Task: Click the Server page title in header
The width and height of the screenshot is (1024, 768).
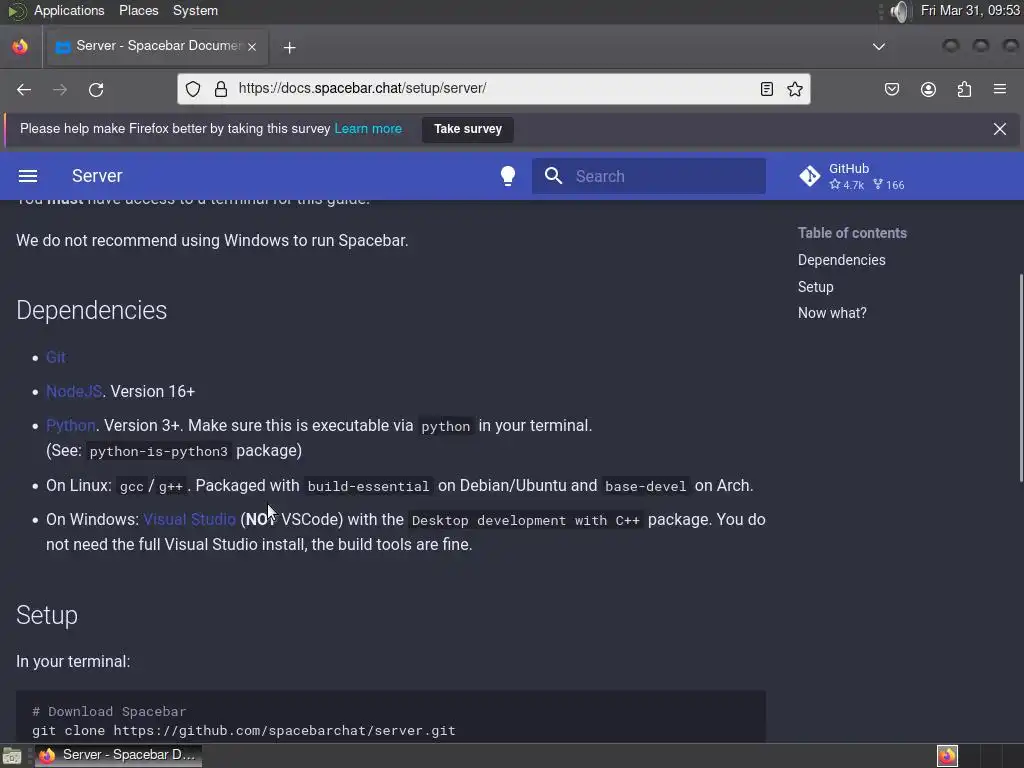Action: 97,176
